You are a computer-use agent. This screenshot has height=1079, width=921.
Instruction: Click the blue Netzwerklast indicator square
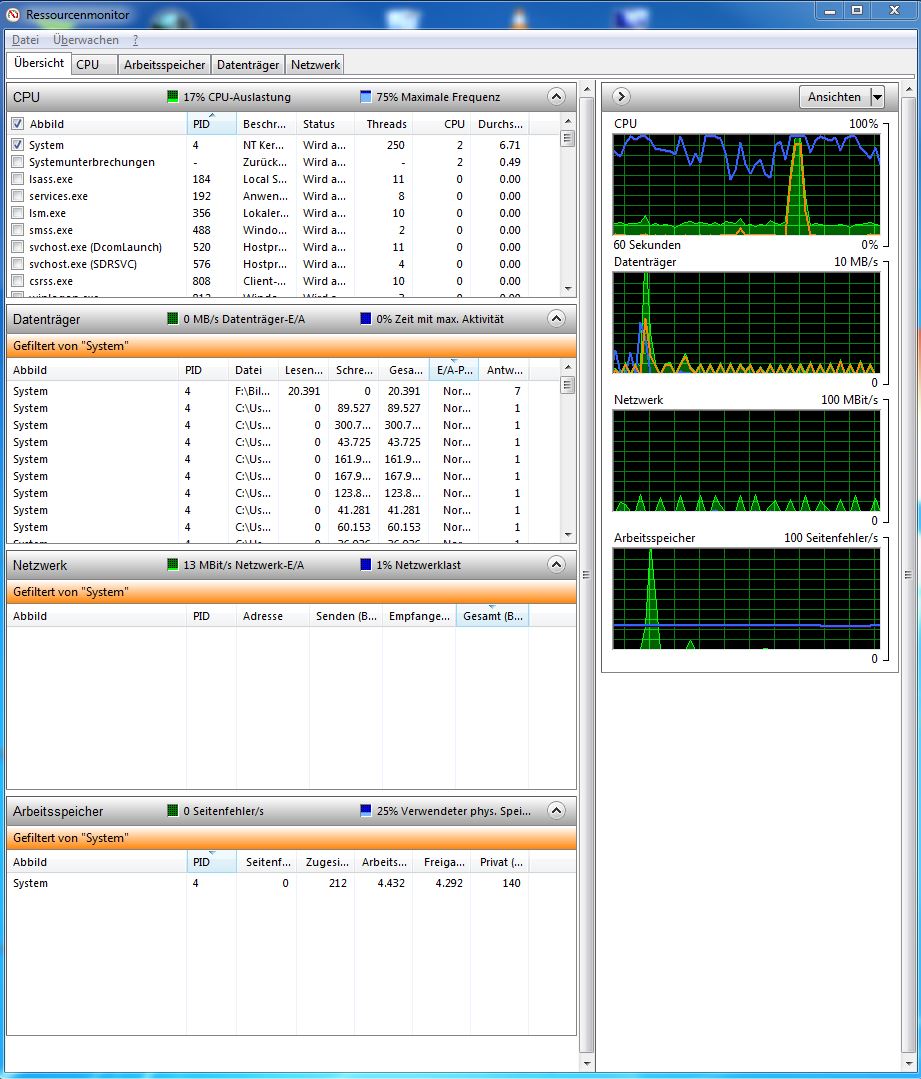pyautogui.click(x=366, y=564)
